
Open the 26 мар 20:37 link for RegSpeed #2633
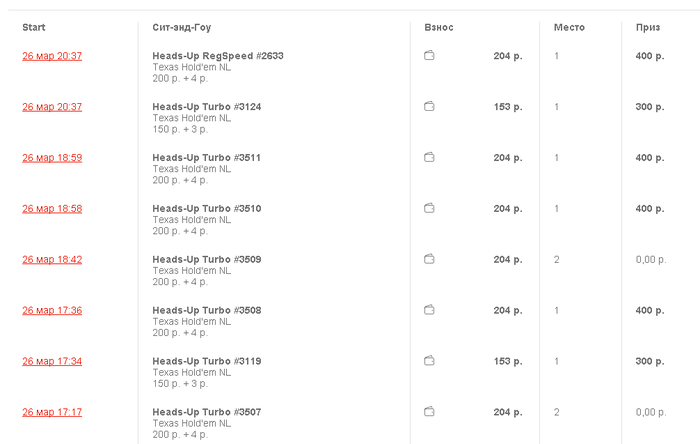tap(52, 56)
